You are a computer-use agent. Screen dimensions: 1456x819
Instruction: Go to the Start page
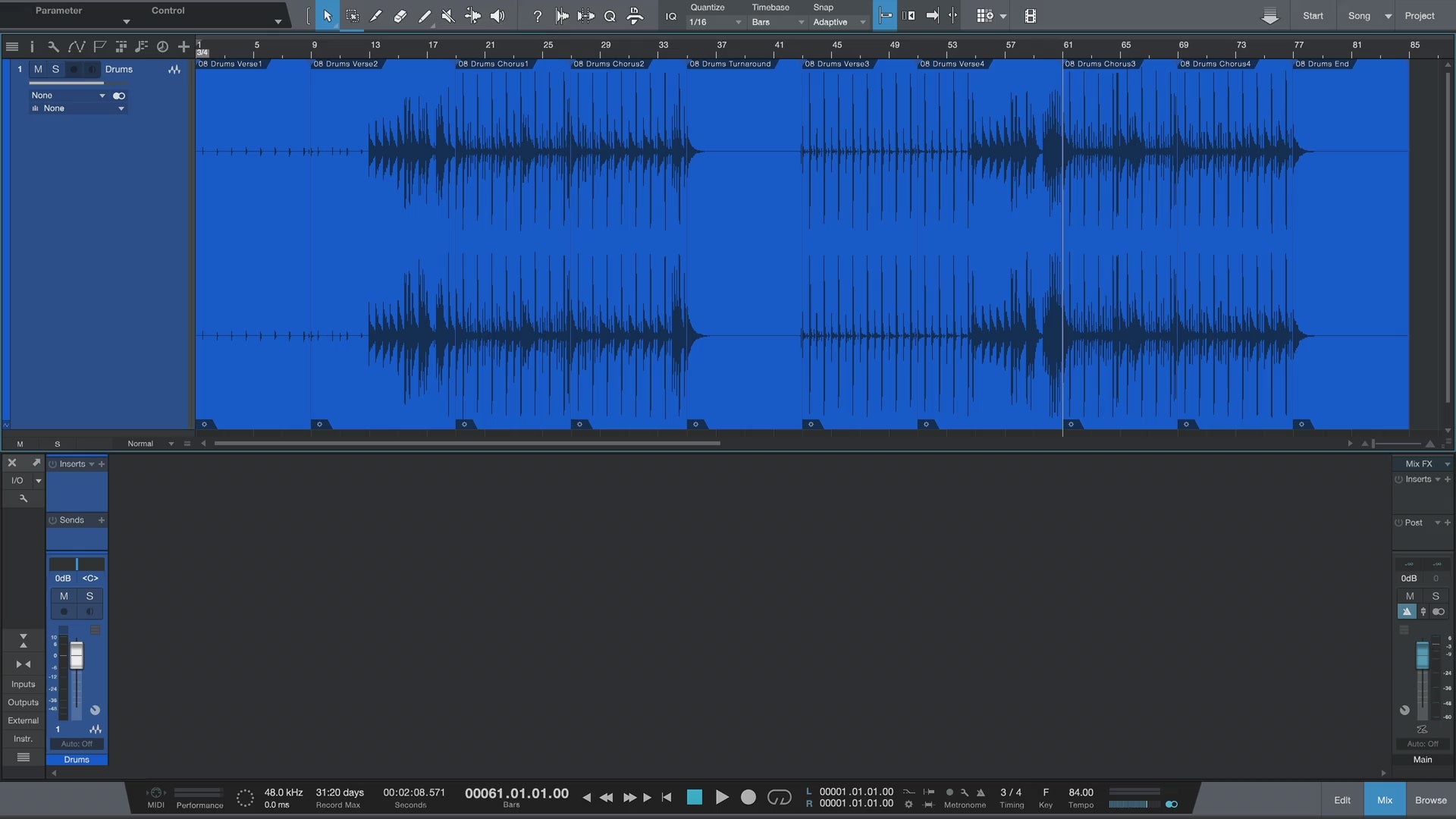pyautogui.click(x=1313, y=16)
